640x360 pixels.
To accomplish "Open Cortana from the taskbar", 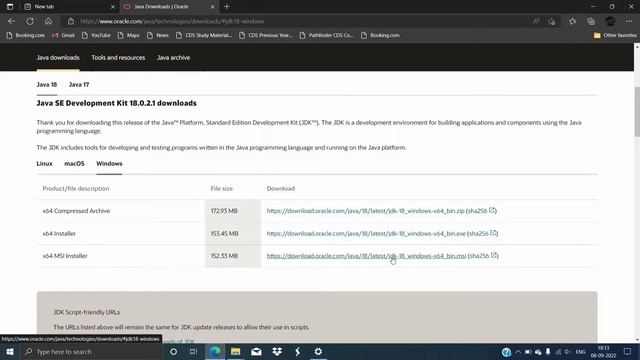I will tap(173, 351).
